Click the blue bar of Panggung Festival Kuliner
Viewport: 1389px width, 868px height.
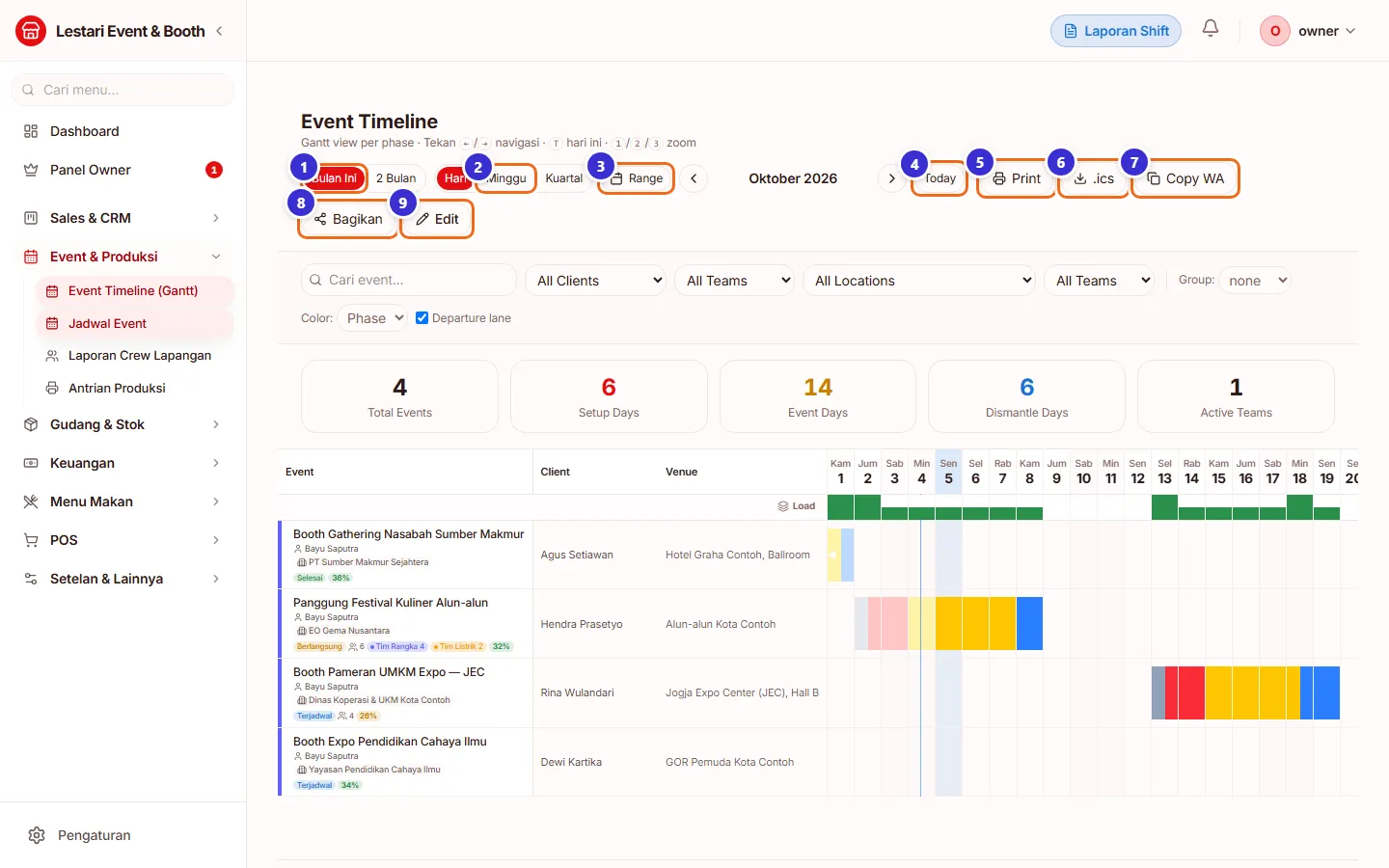click(1029, 623)
